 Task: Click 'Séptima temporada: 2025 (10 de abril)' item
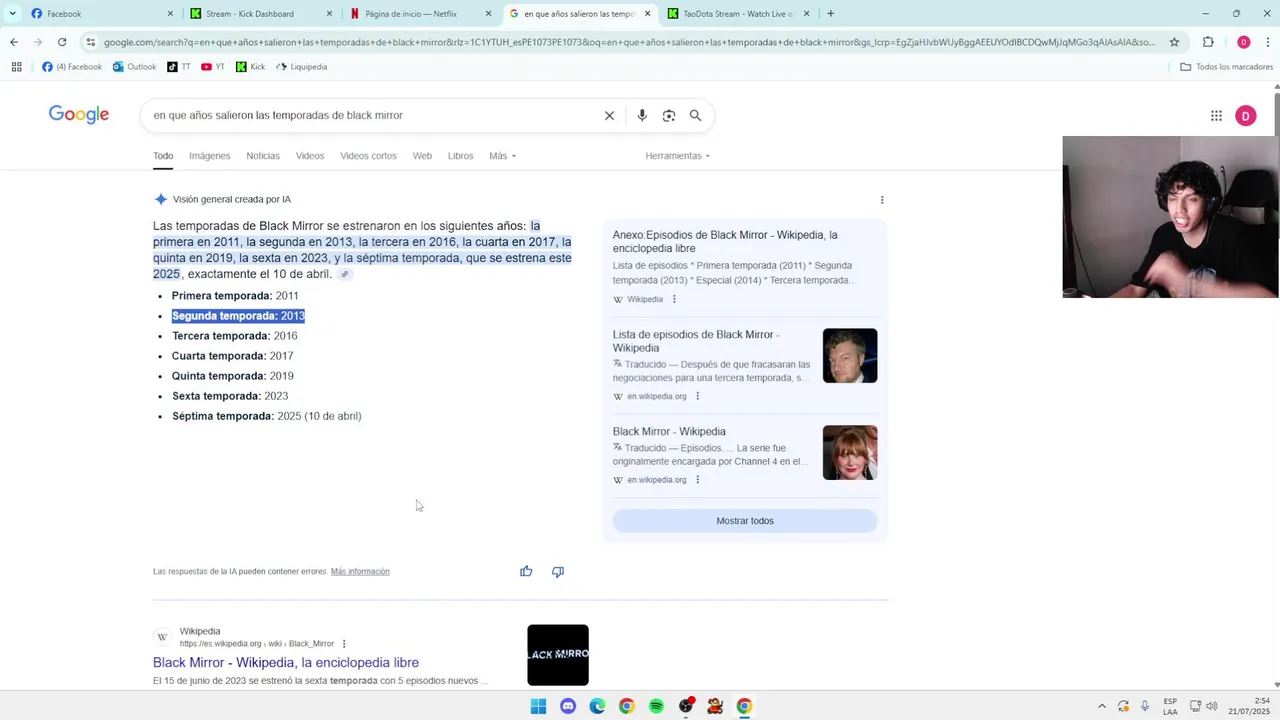[x=266, y=416]
